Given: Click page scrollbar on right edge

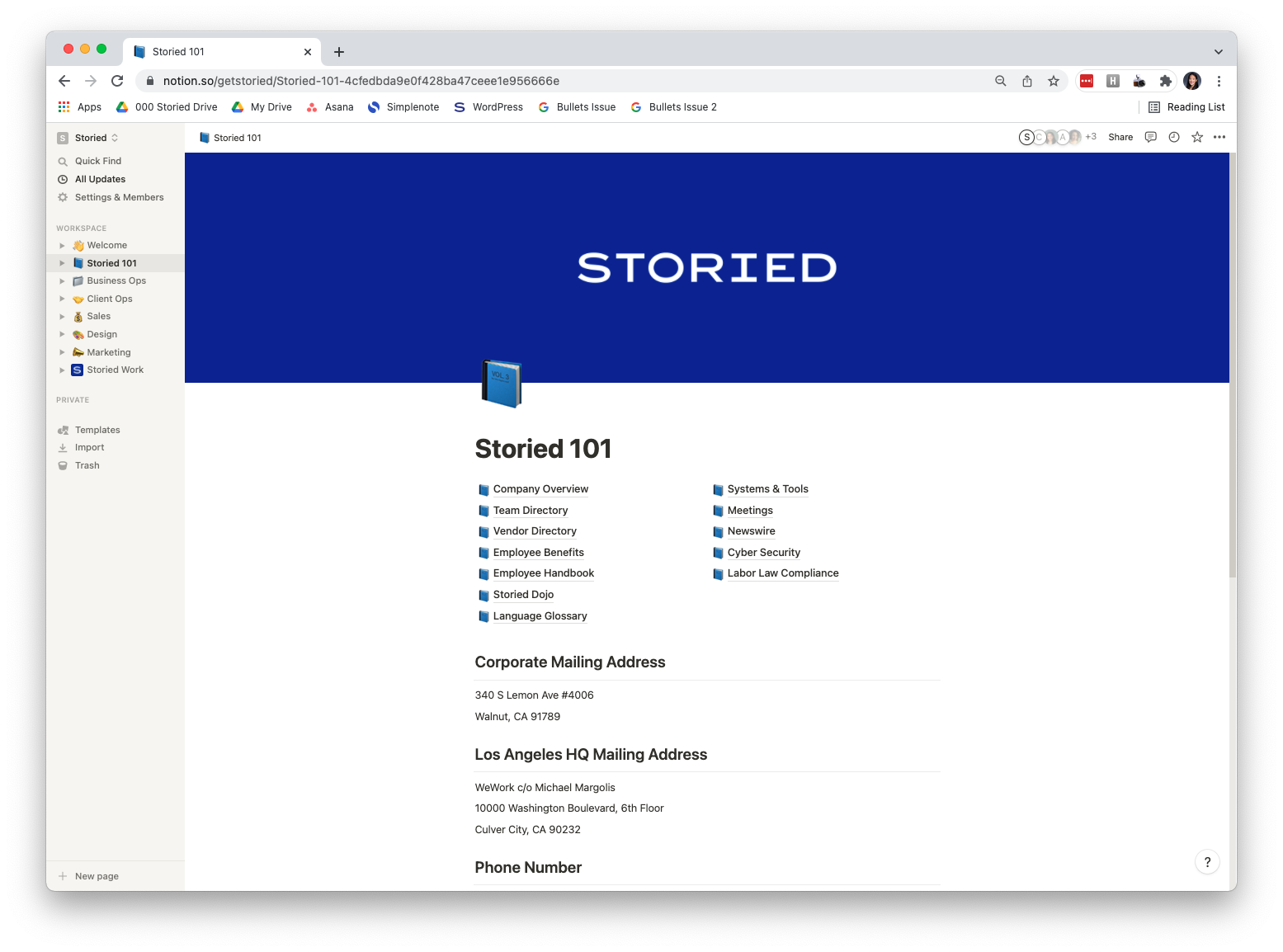Looking at the screenshot, I should (1233, 365).
